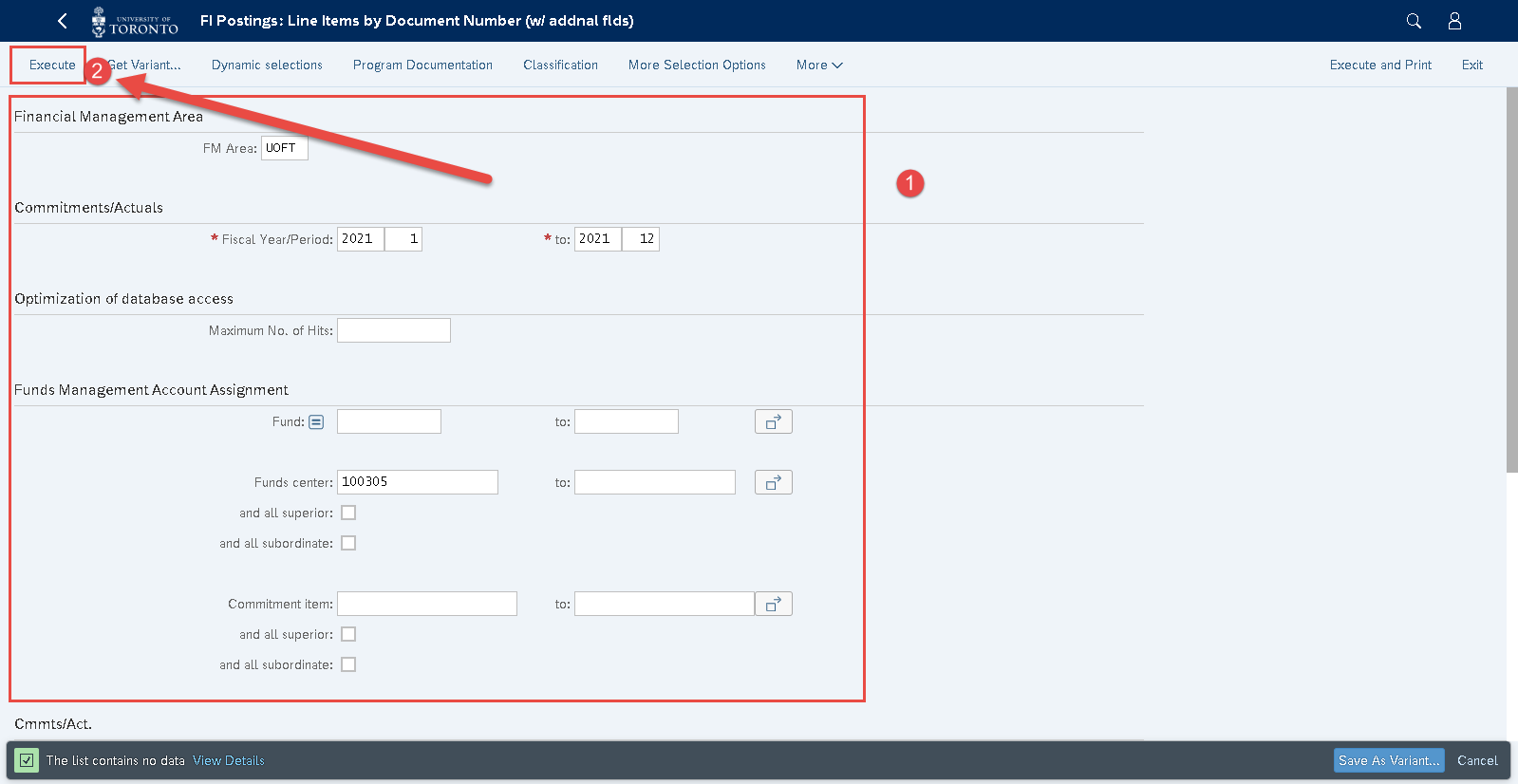Click the from Fiscal Year field
1518x784 pixels.
point(361,239)
